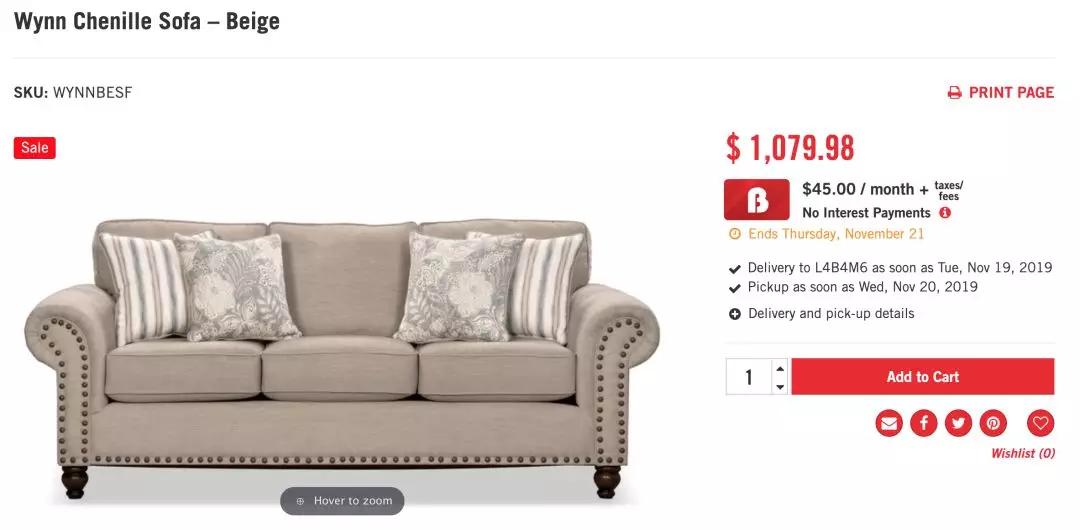Click the Add to Cart button
Image resolution: width=1080 pixels, height=530 pixels.
point(922,376)
